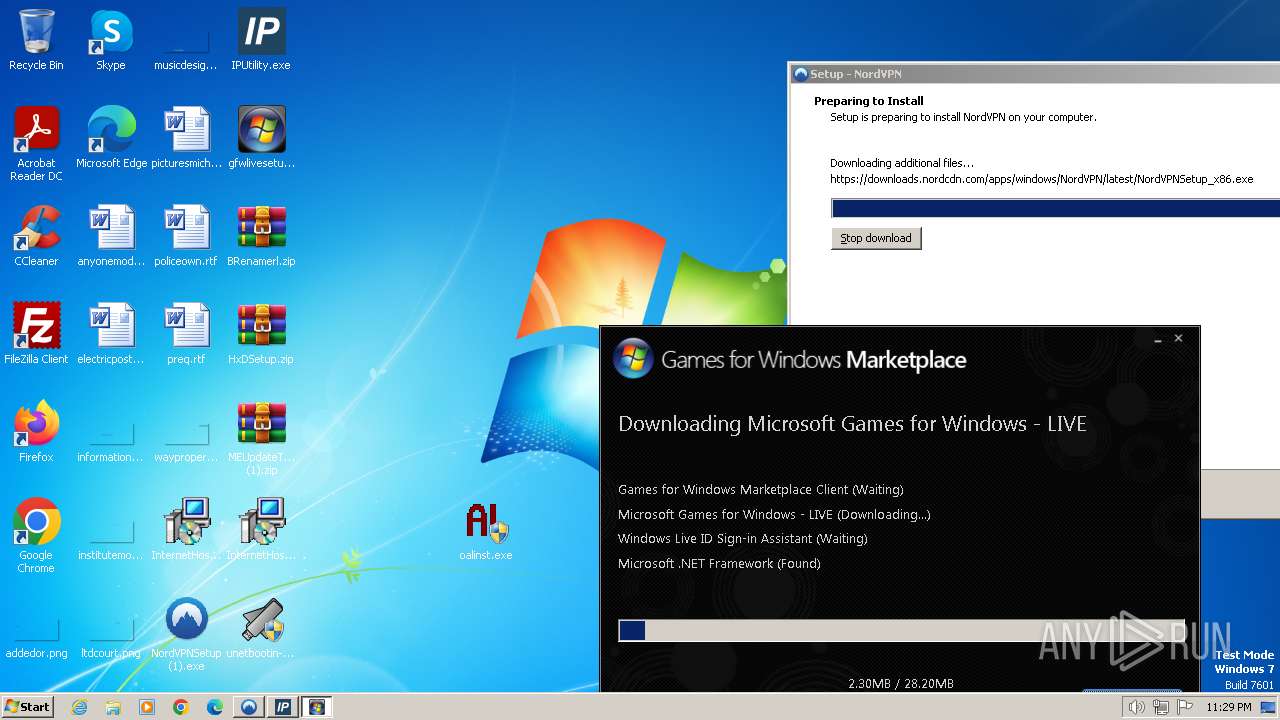The image size is (1280, 720).
Task: Open Action Center flag icon
Action: pyautogui.click(x=1185, y=707)
